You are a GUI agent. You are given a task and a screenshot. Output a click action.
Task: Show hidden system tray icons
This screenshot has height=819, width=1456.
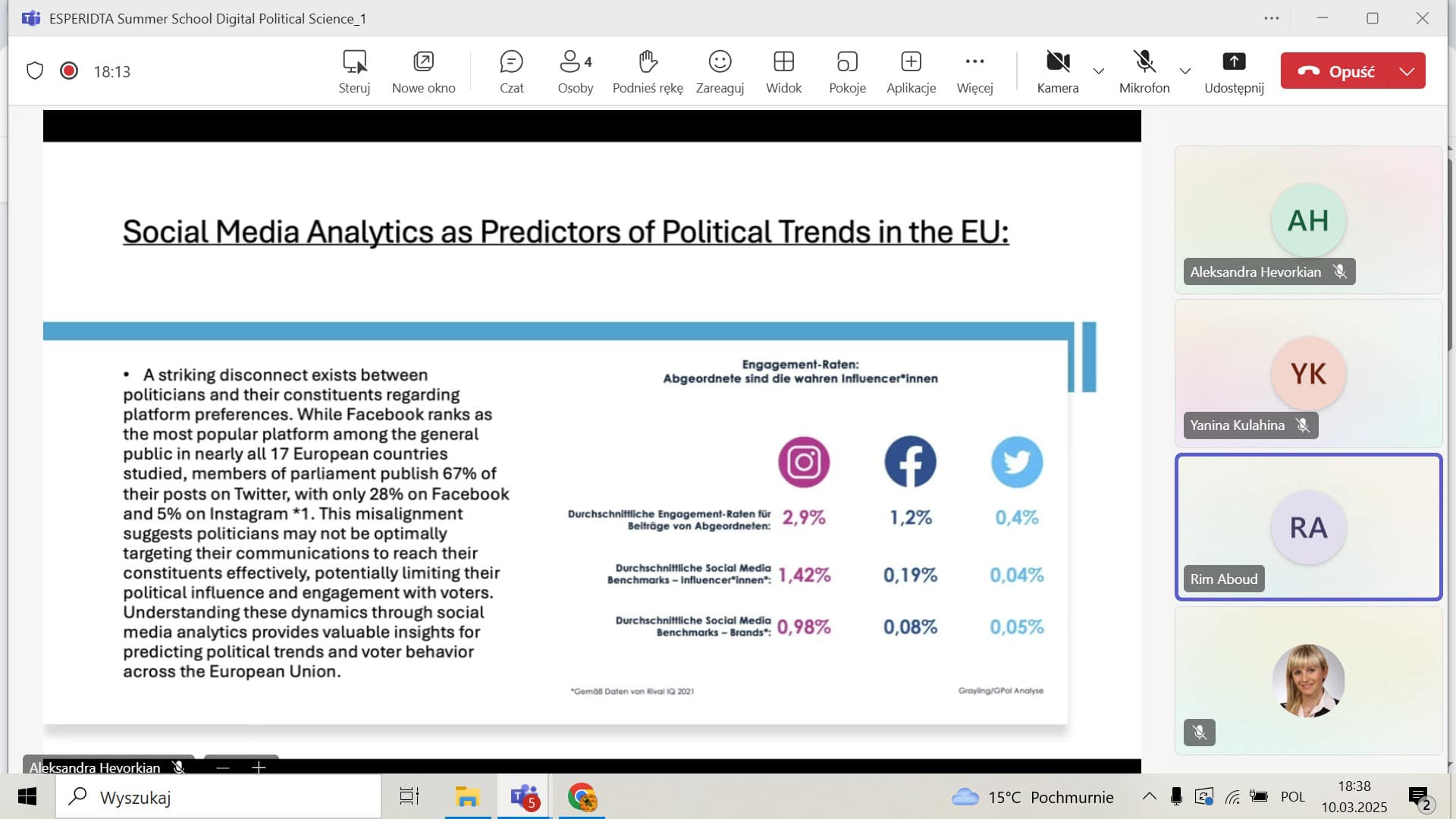click(1150, 796)
